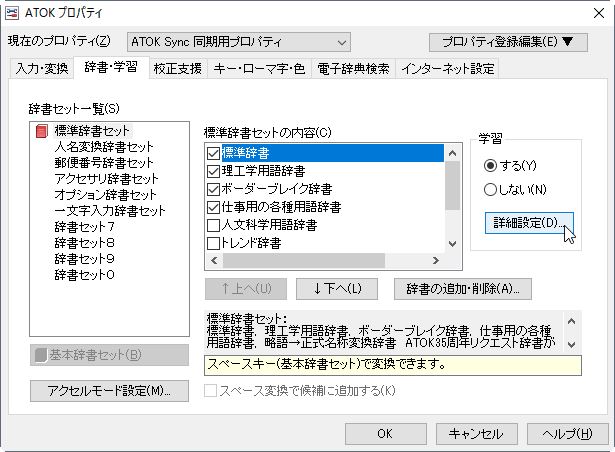
Task: Select the 学習 しない(N) radio button
Action: pos(490,190)
